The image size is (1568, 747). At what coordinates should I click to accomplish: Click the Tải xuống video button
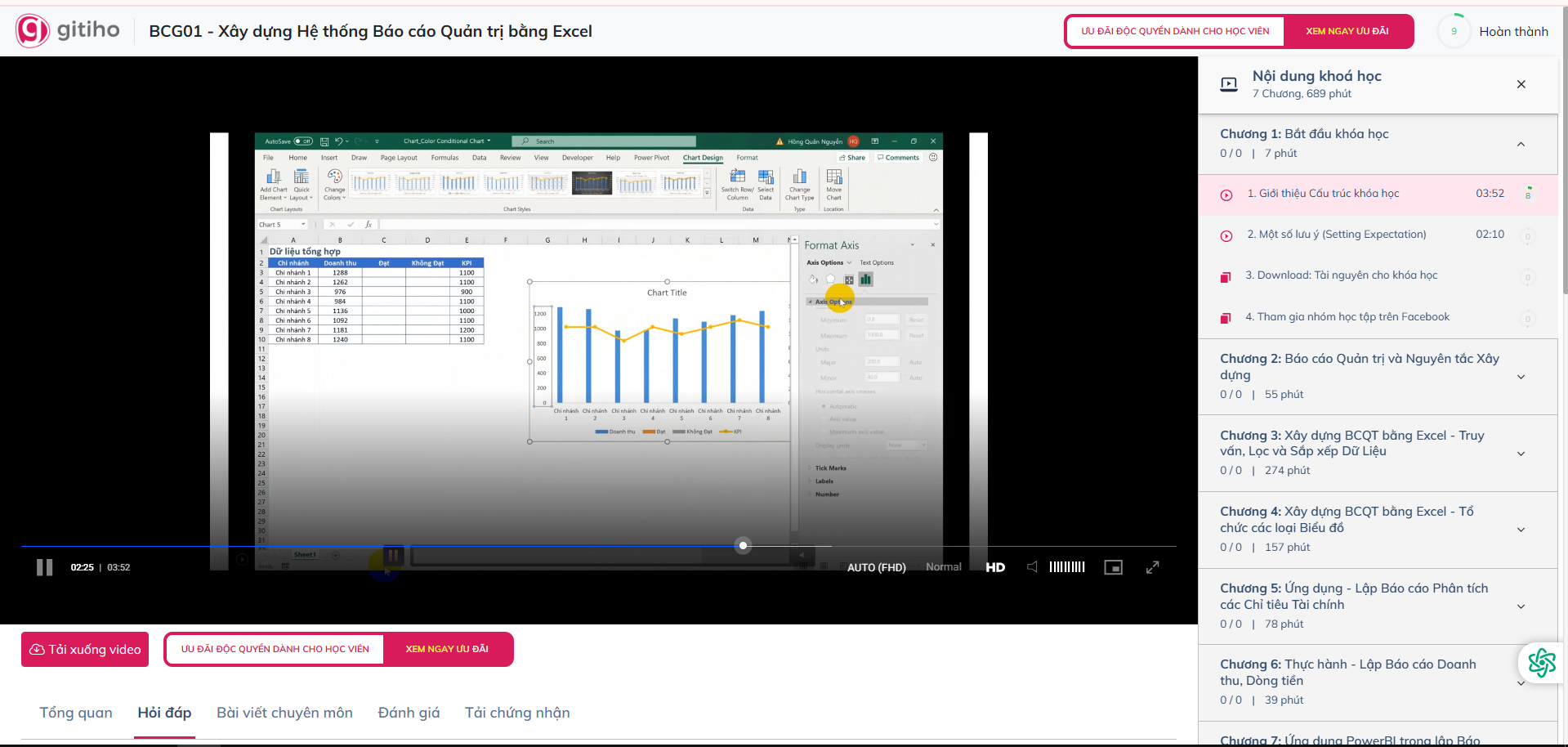[x=85, y=650]
